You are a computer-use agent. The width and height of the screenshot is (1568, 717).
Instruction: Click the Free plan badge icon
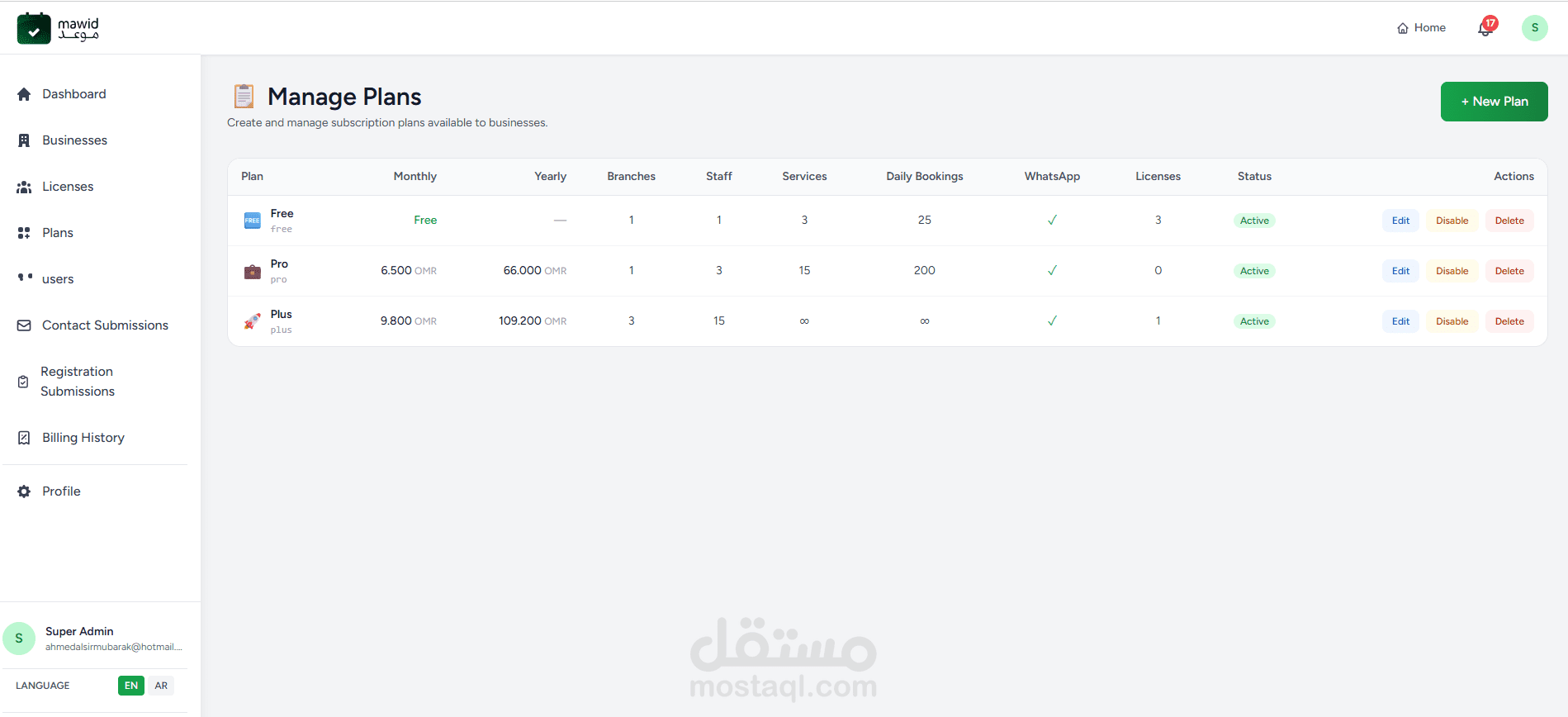(x=252, y=221)
